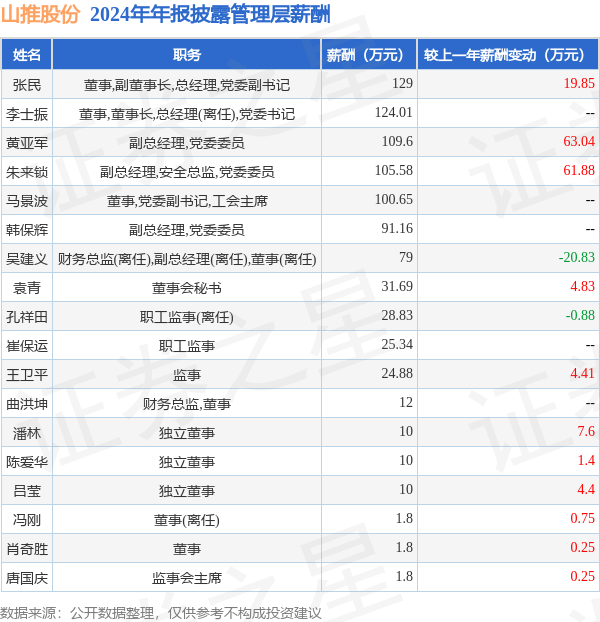Click the change value -0.88
Viewport: 600px width, 622px height.
(x=580, y=315)
